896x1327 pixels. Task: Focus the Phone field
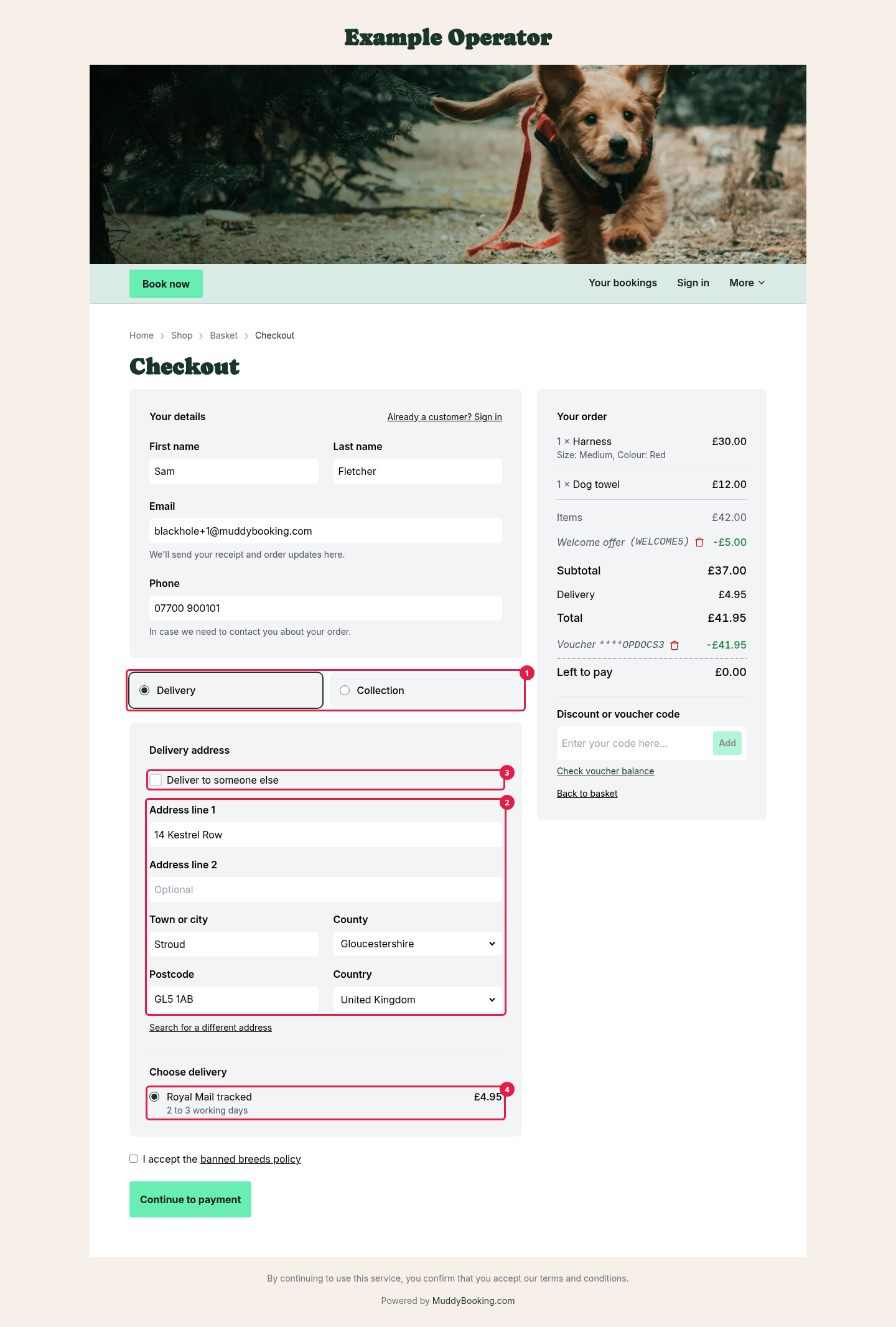point(325,608)
